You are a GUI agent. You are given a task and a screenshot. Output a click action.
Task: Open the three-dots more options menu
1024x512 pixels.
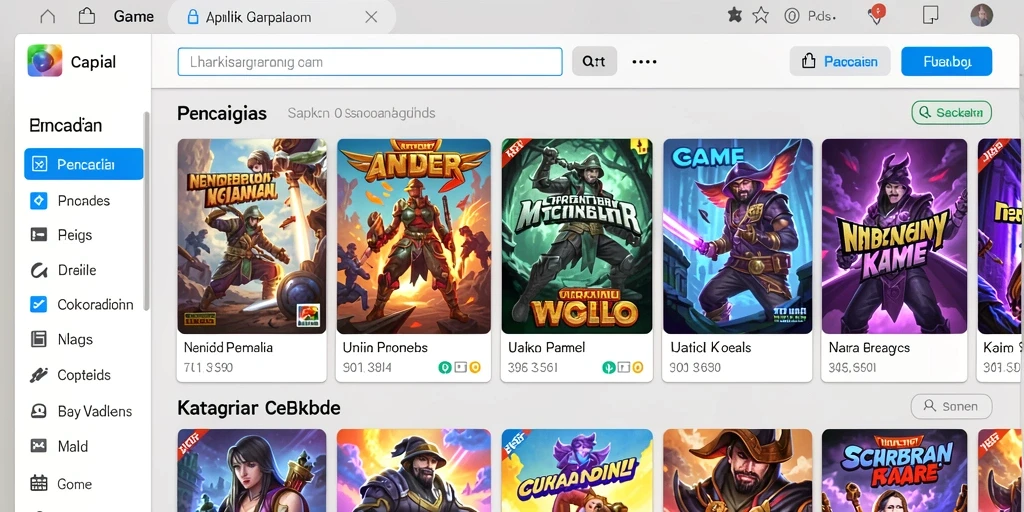click(644, 62)
